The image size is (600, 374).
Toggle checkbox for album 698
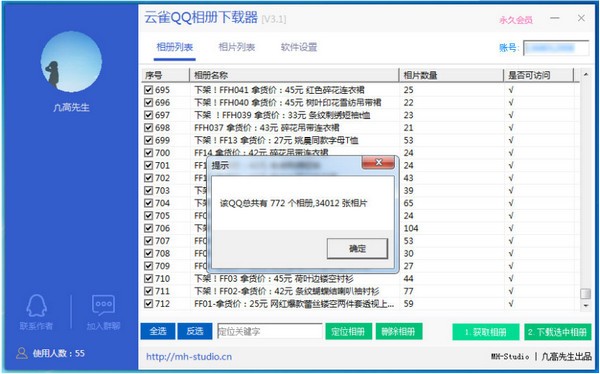pos(148,128)
